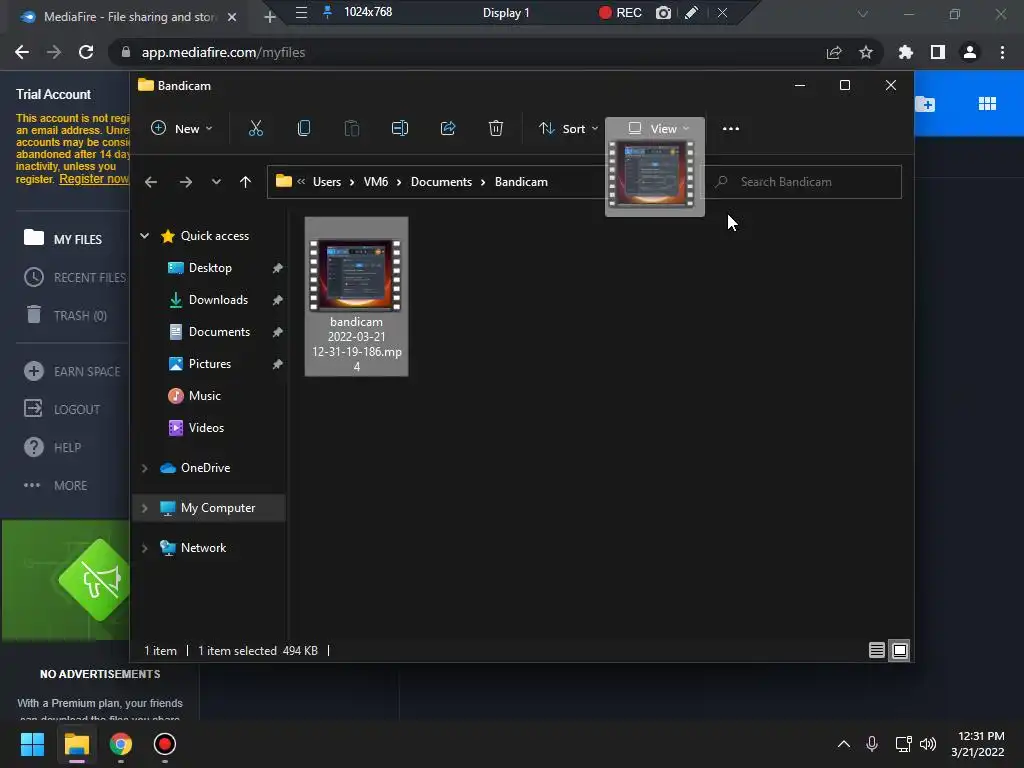Screen dimensions: 1024x768
Task: Click Users in the address breadcrumb
Action: [x=327, y=182]
